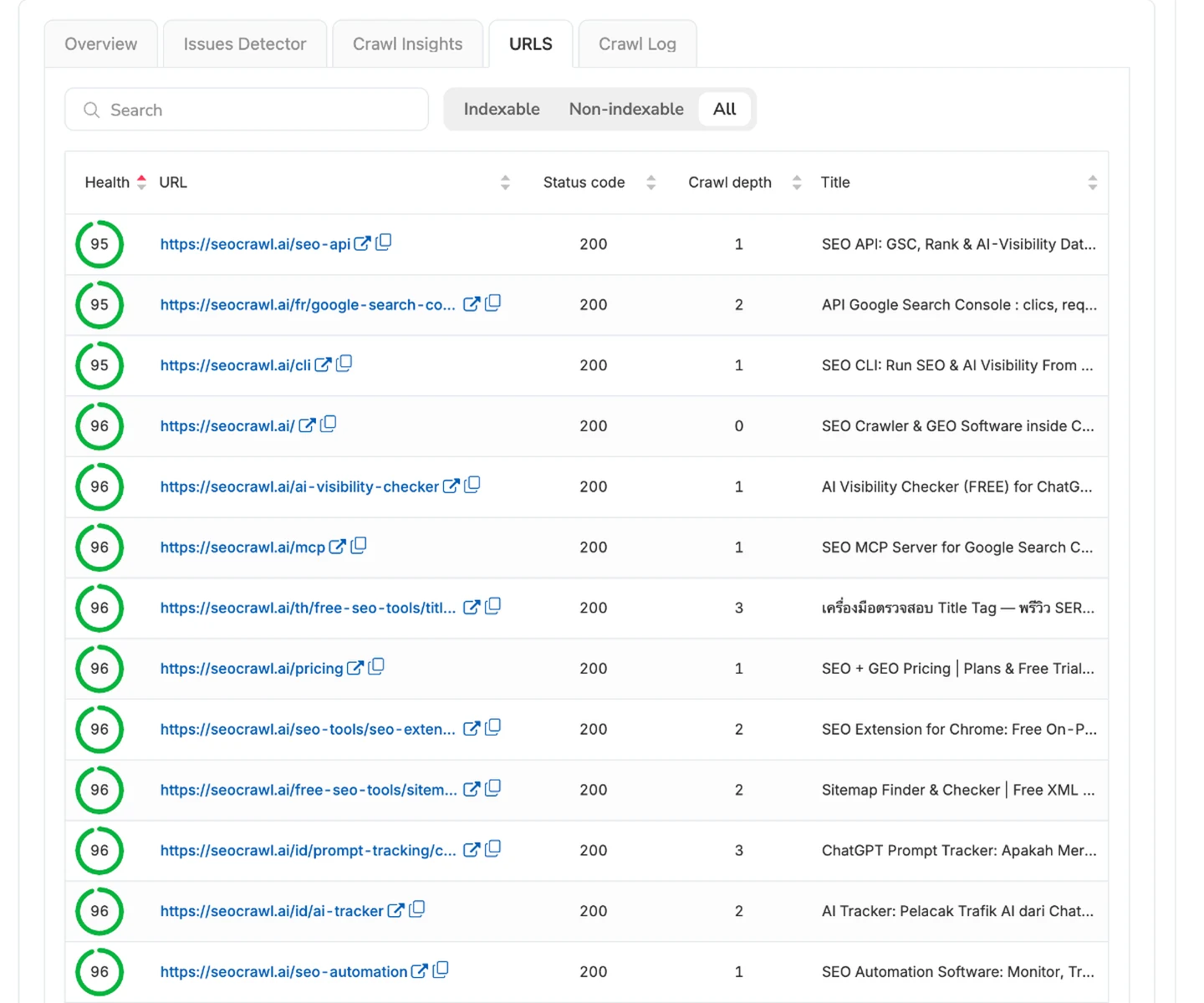
Task: Click status code 200 in seo-automation row
Action: click(x=594, y=972)
